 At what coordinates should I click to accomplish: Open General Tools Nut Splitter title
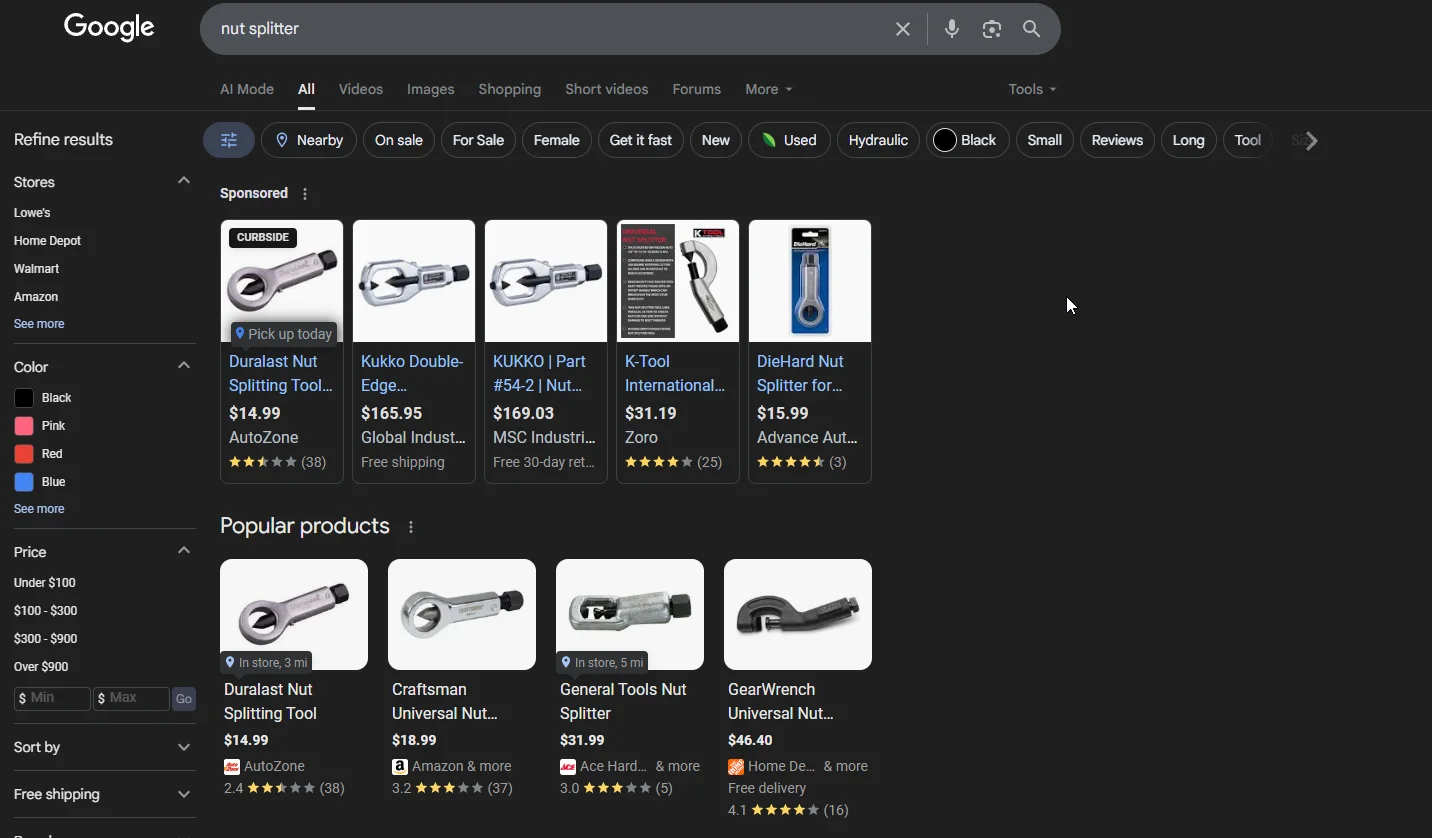pyautogui.click(x=623, y=701)
